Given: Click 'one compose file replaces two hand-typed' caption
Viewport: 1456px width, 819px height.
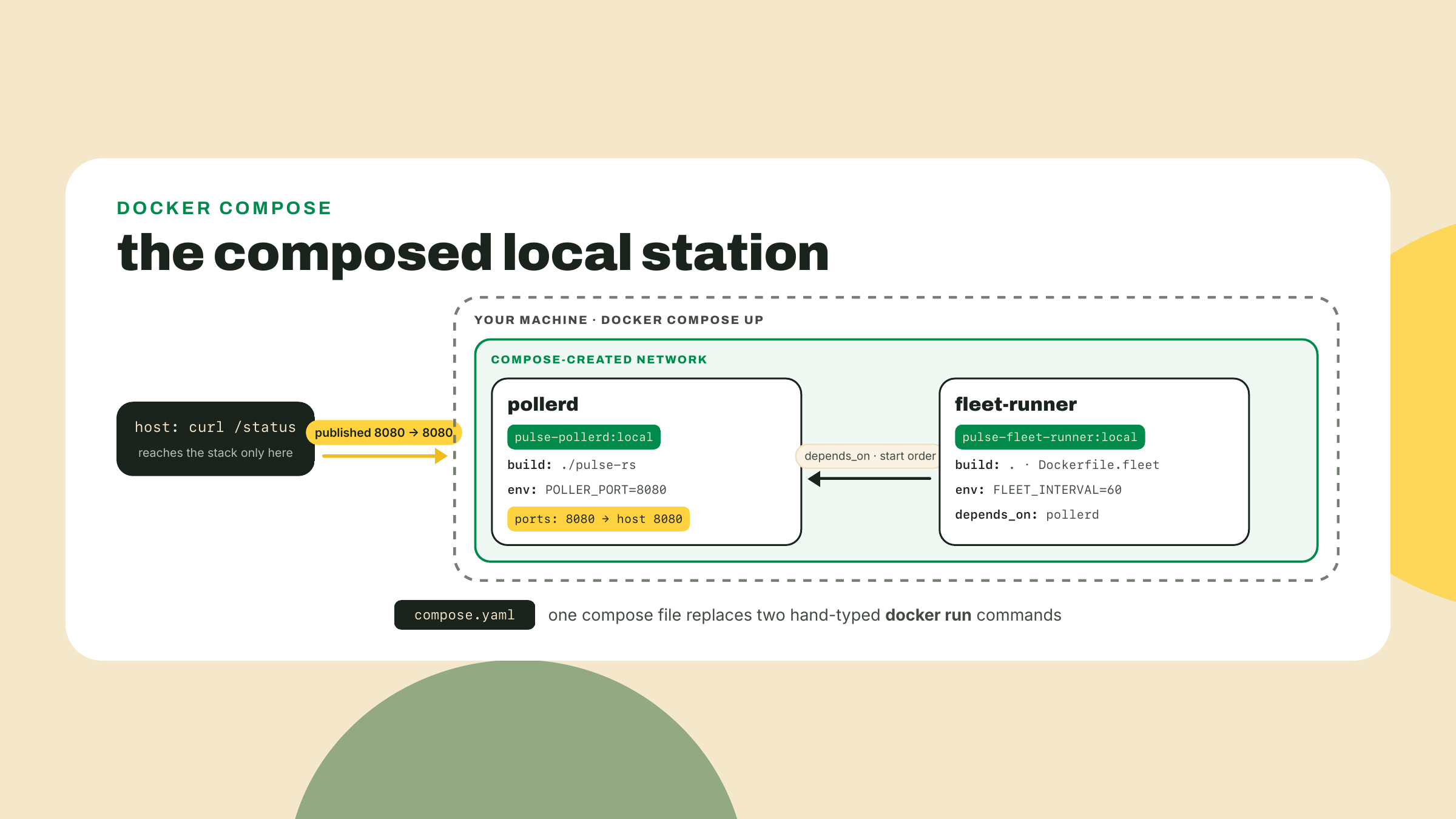Looking at the screenshot, I should 714,615.
